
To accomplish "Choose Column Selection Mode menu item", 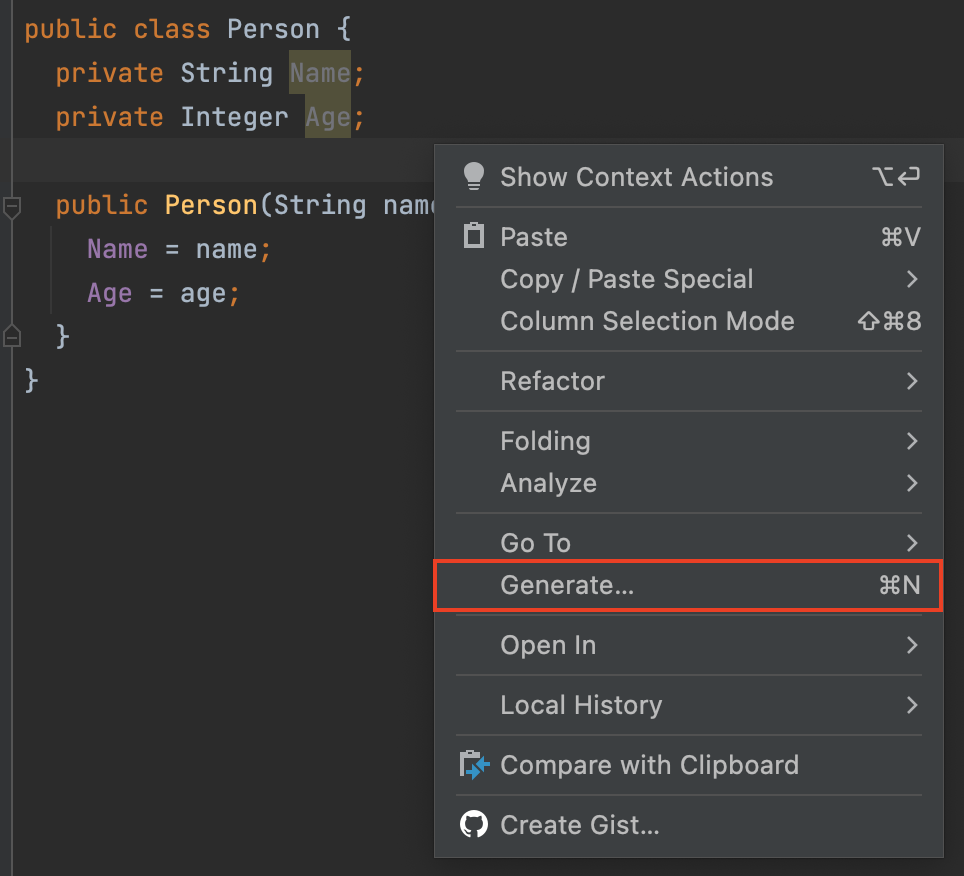I will point(647,321).
